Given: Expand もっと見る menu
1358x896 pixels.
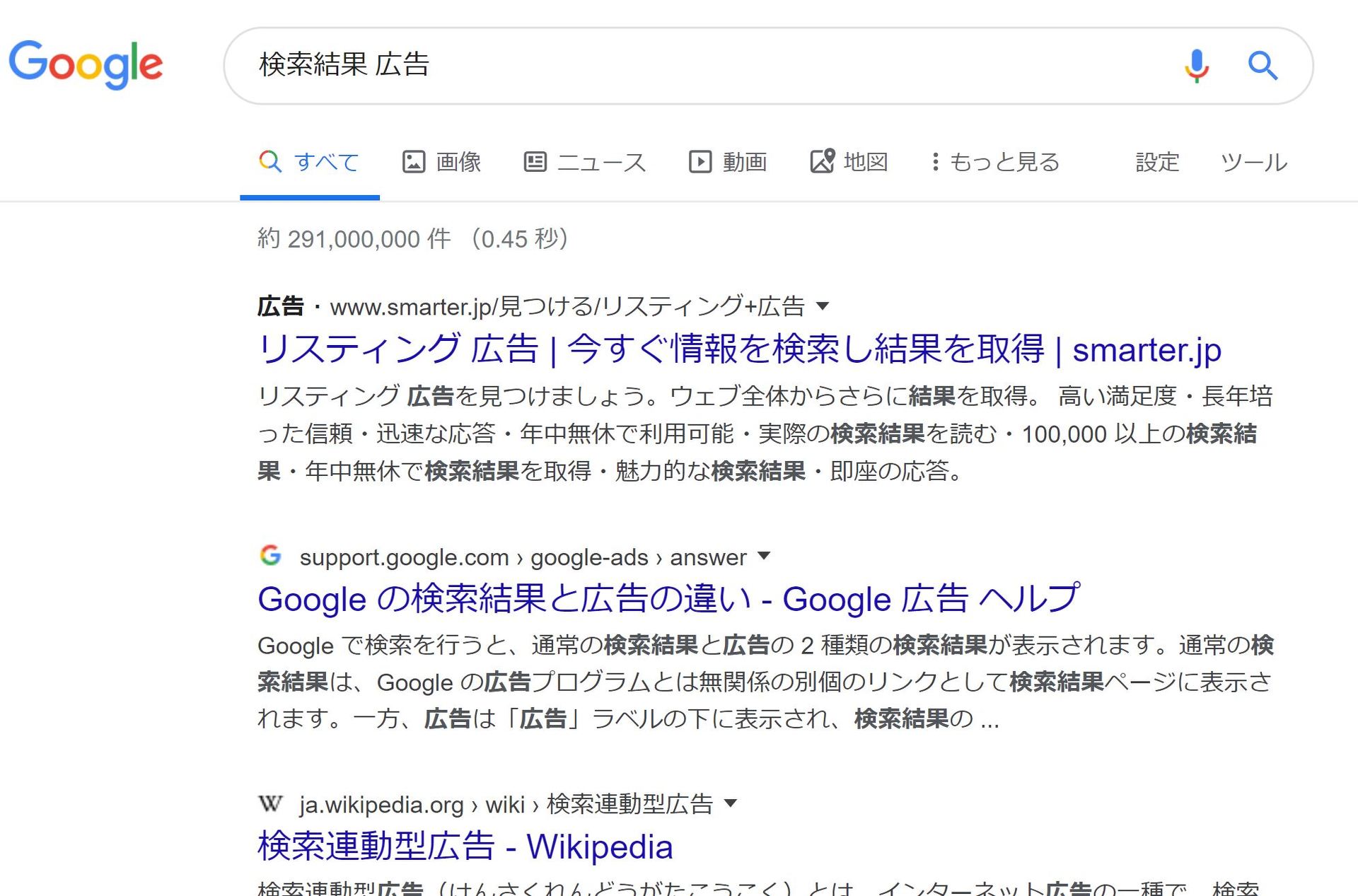Looking at the screenshot, I should pyautogui.click(x=995, y=162).
